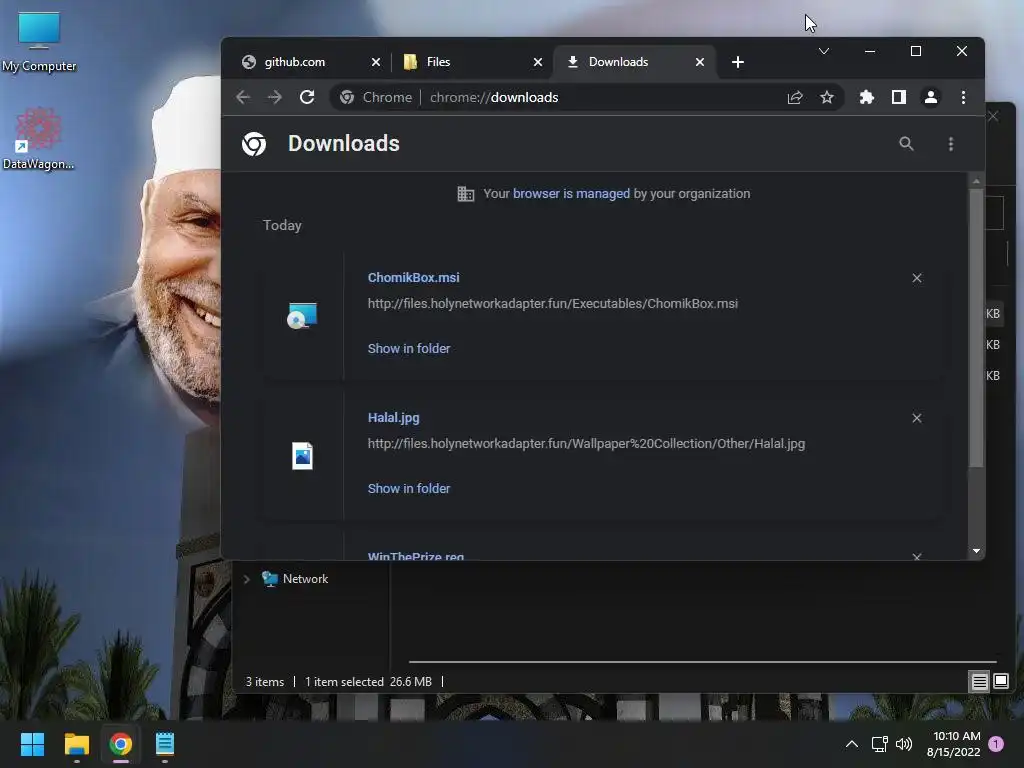Click the Chrome logo beside Downloads heading
The width and height of the screenshot is (1024, 768).
click(254, 144)
